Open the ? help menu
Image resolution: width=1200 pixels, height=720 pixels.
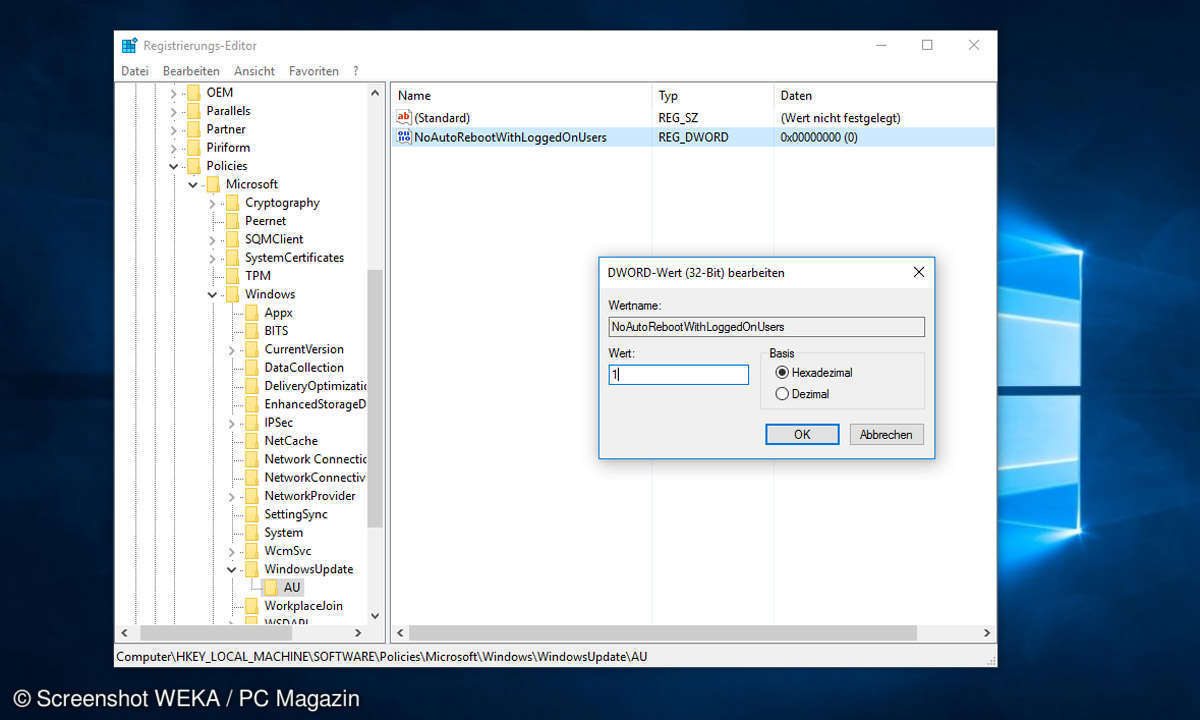coord(355,71)
